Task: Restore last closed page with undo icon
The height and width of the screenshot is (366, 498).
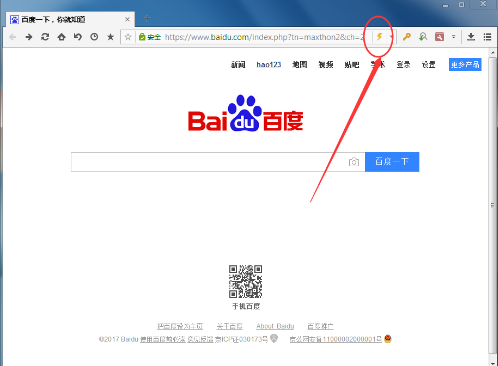Action: (x=78, y=37)
